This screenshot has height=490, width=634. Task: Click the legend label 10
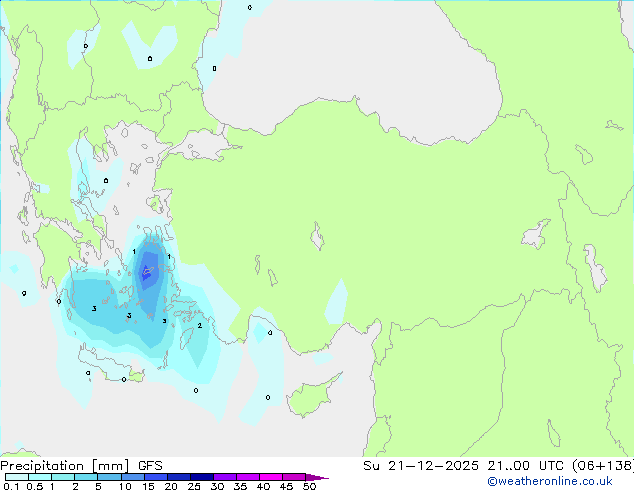tap(125, 486)
